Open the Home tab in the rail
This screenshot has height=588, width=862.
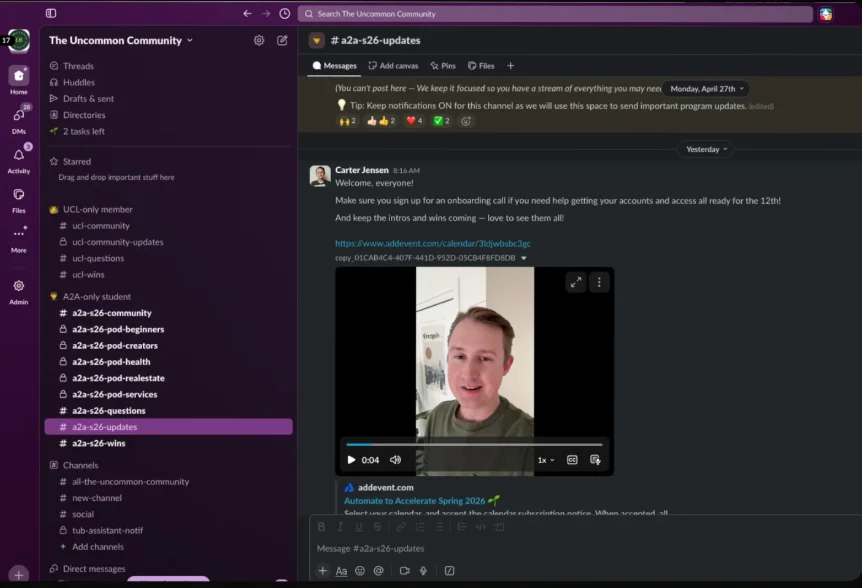[x=19, y=80]
